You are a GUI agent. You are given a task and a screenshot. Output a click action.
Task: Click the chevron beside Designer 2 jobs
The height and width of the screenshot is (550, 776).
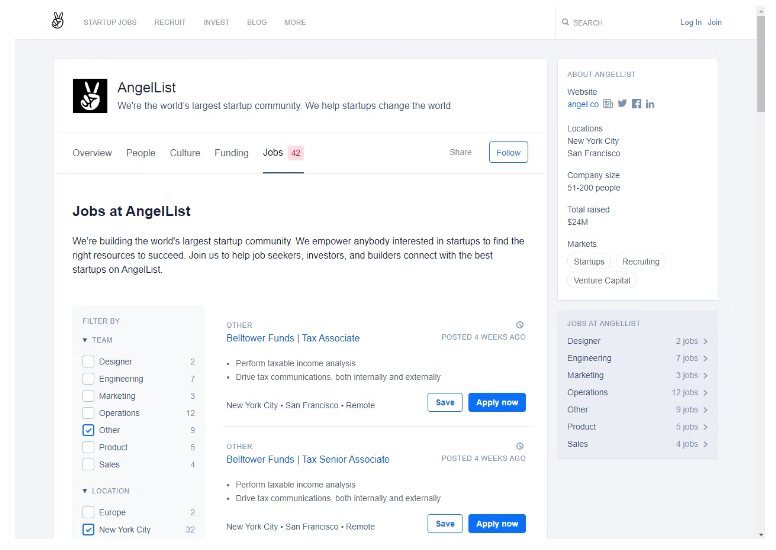[705, 341]
